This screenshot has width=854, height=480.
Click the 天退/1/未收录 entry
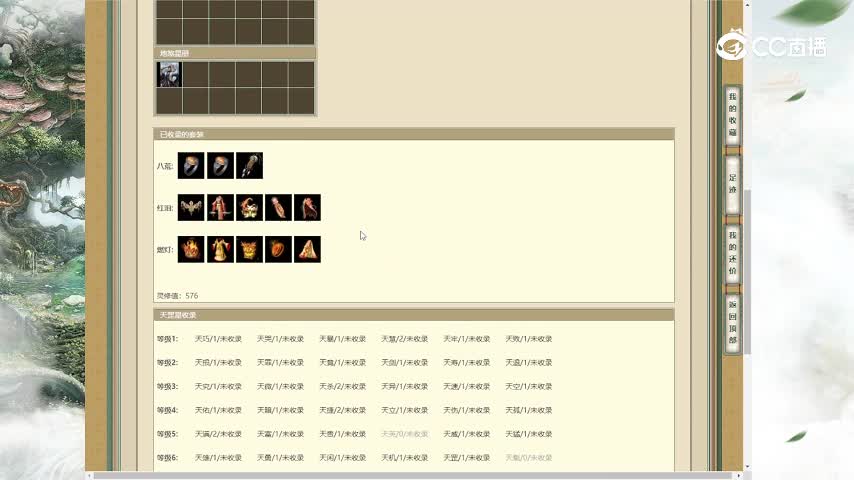(528, 363)
